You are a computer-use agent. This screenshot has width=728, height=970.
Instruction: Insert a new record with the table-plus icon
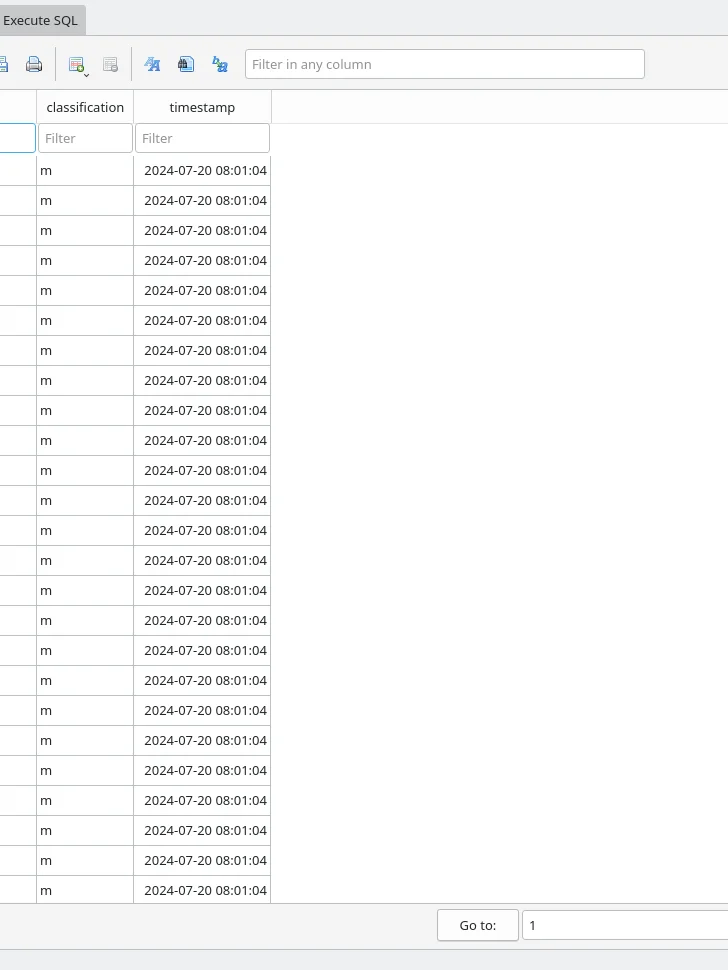(76, 64)
